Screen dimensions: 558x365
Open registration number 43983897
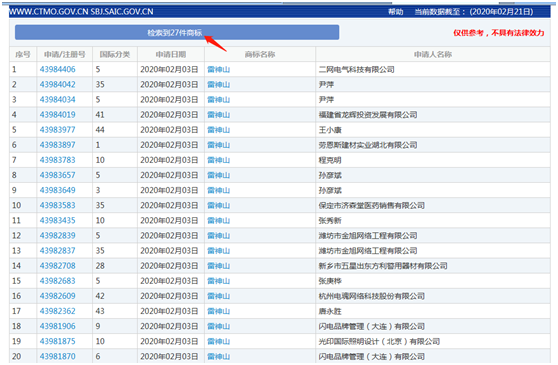[58, 145]
